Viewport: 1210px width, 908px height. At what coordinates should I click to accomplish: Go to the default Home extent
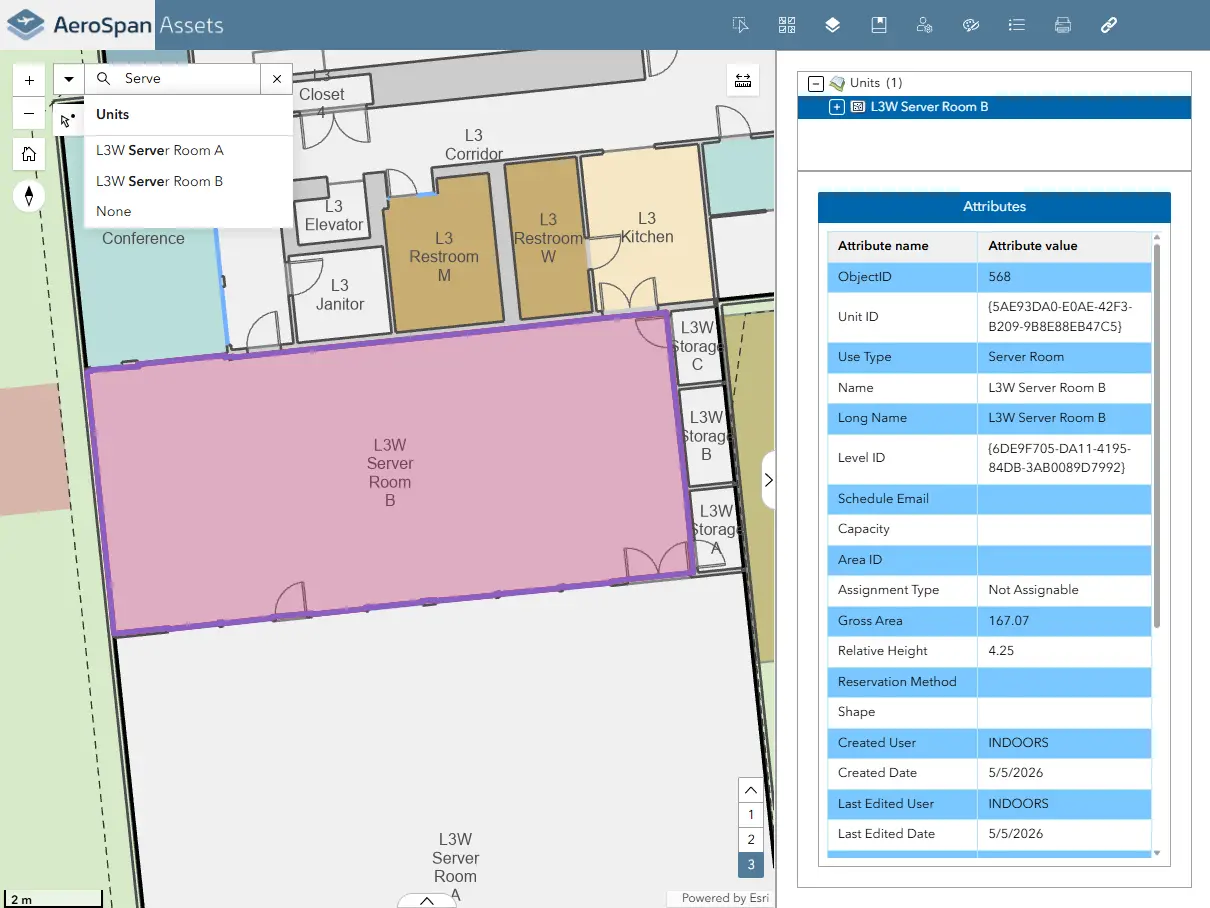point(29,154)
